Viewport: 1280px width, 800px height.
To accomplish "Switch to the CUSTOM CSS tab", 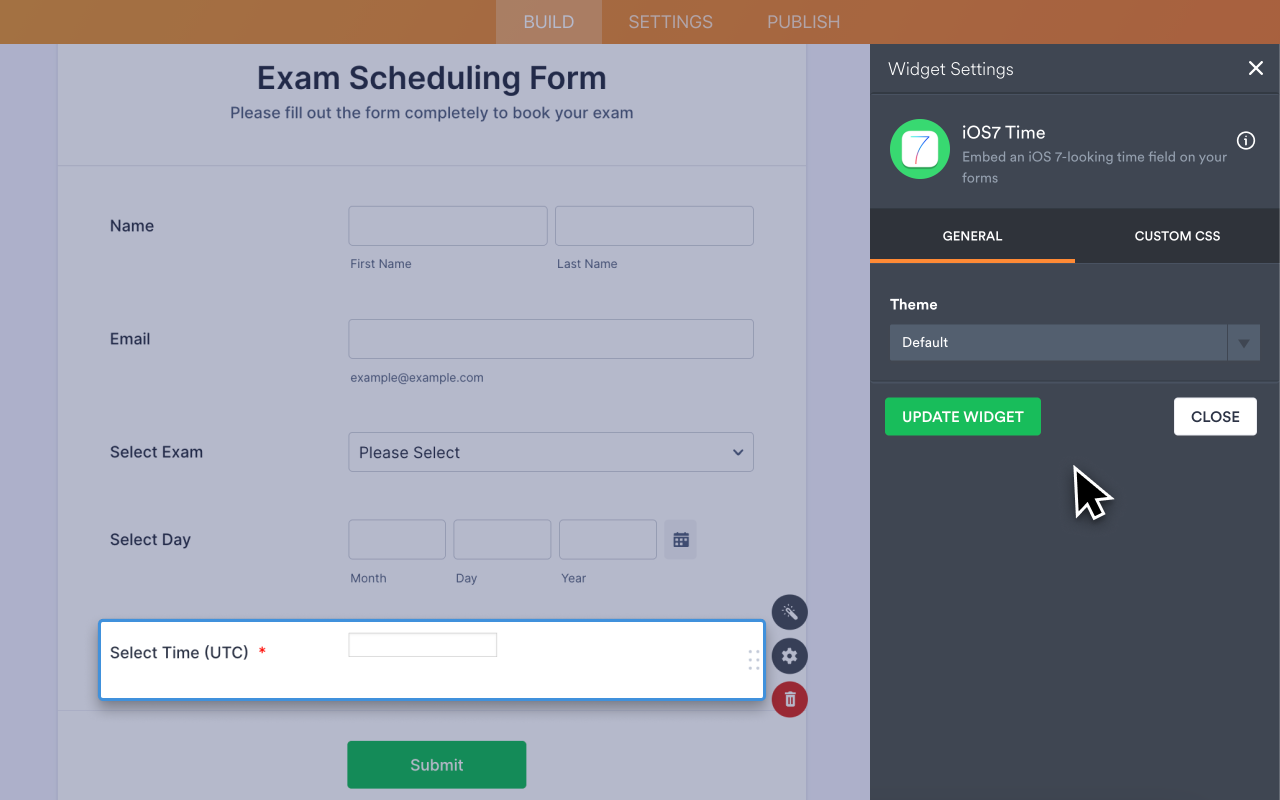I will (1176, 236).
